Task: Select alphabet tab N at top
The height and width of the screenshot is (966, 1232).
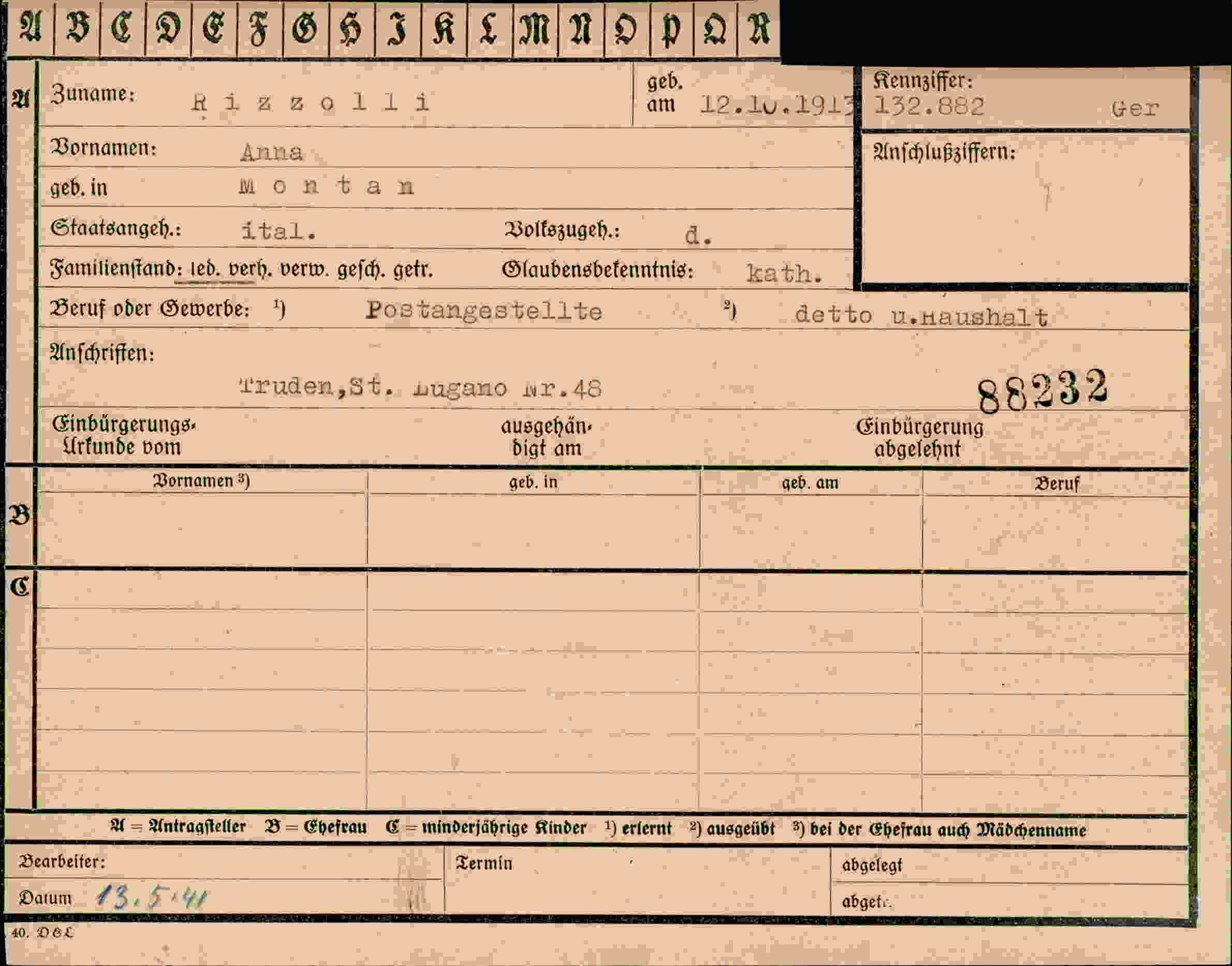Action: coord(581,28)
